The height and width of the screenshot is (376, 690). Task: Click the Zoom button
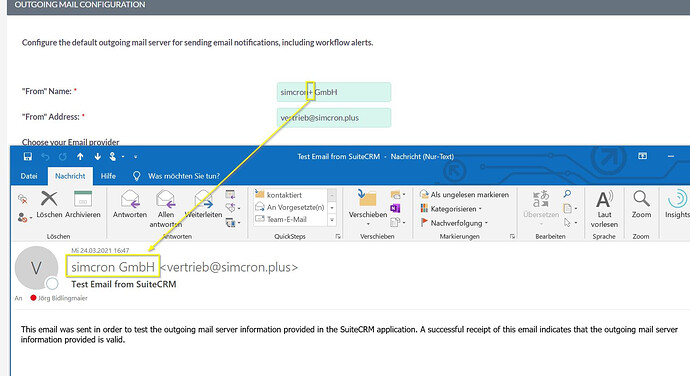tap(641, 205)
